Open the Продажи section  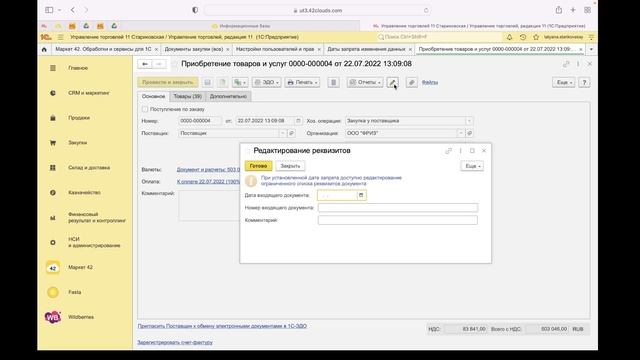(x=79, y=118)
